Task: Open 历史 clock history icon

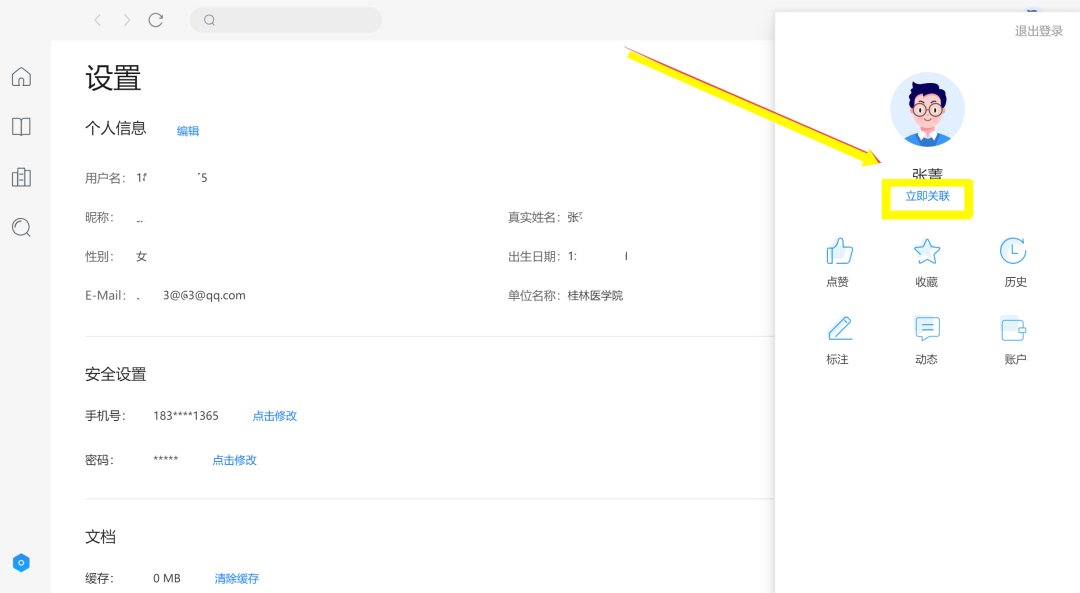Action: 1014,251
